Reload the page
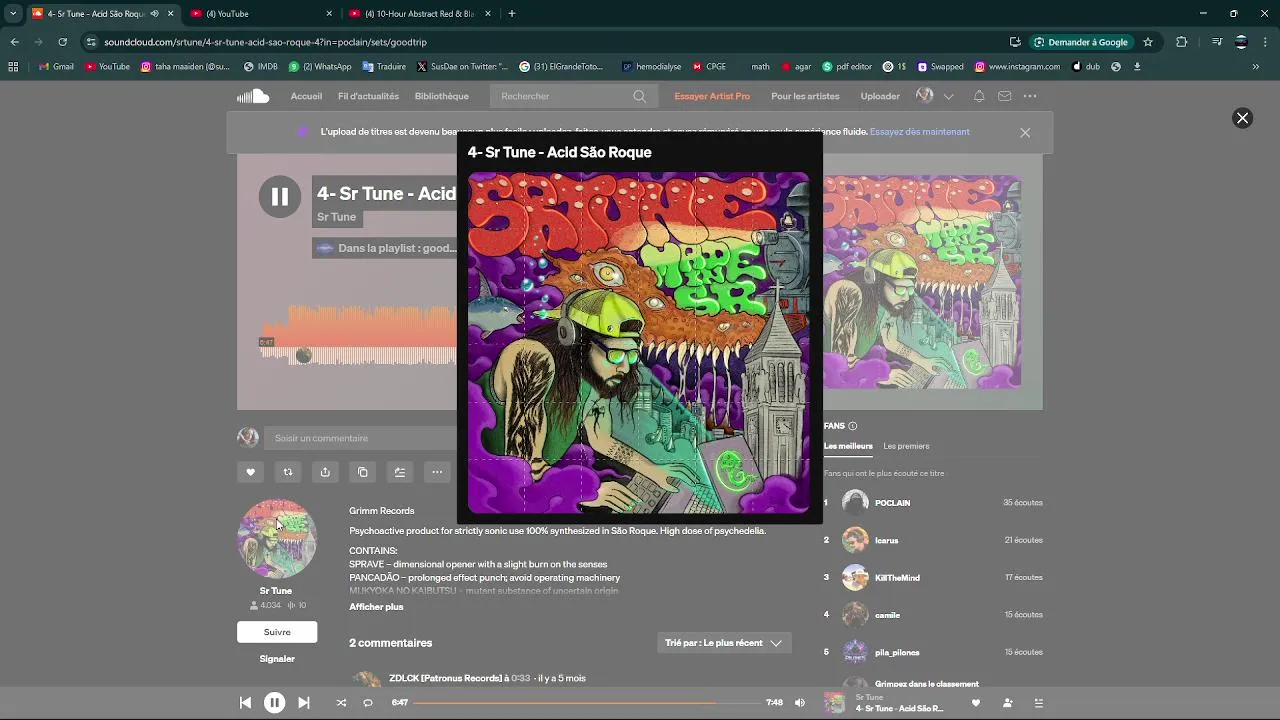Viewport: 1280px width, 720px height. pos(62,42)
